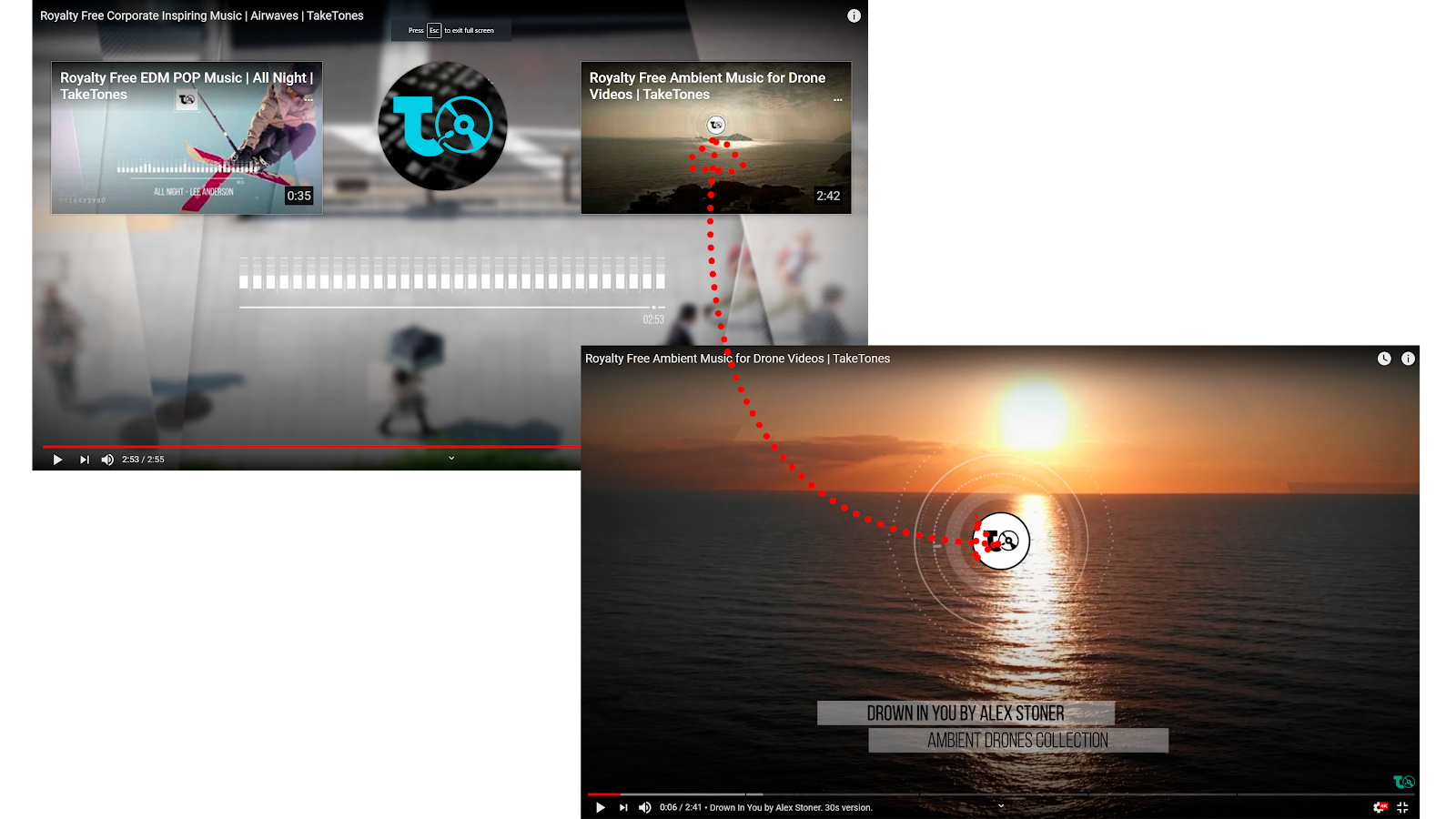Open the Ambient Music for Drone Videos end-screen card
Screen dimensions: 1456x819
point(716,137)
